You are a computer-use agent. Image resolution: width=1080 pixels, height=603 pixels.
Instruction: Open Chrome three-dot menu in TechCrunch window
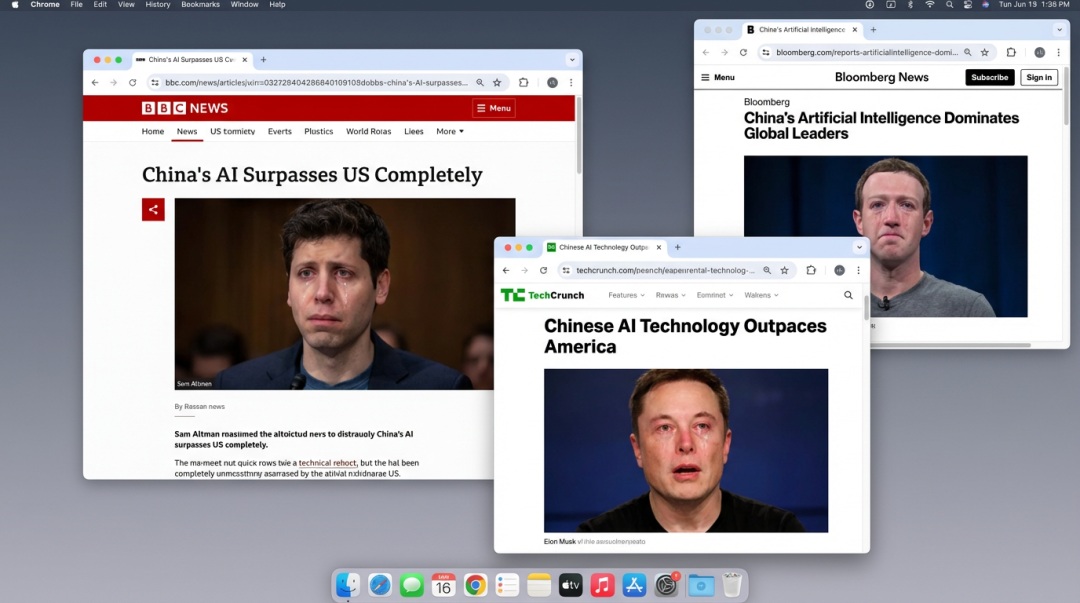point(858,270)
